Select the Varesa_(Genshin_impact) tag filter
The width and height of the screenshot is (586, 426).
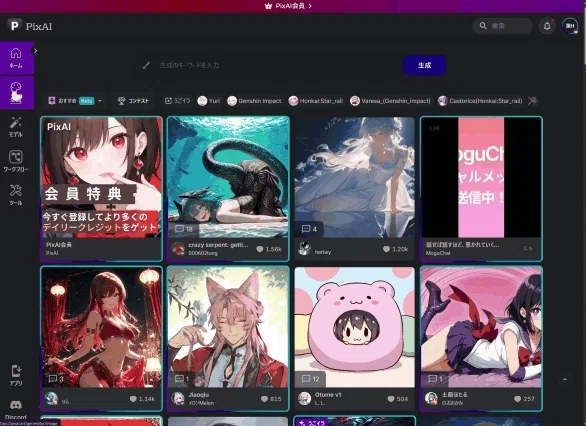pyautogui.click(x=390, y=101)
